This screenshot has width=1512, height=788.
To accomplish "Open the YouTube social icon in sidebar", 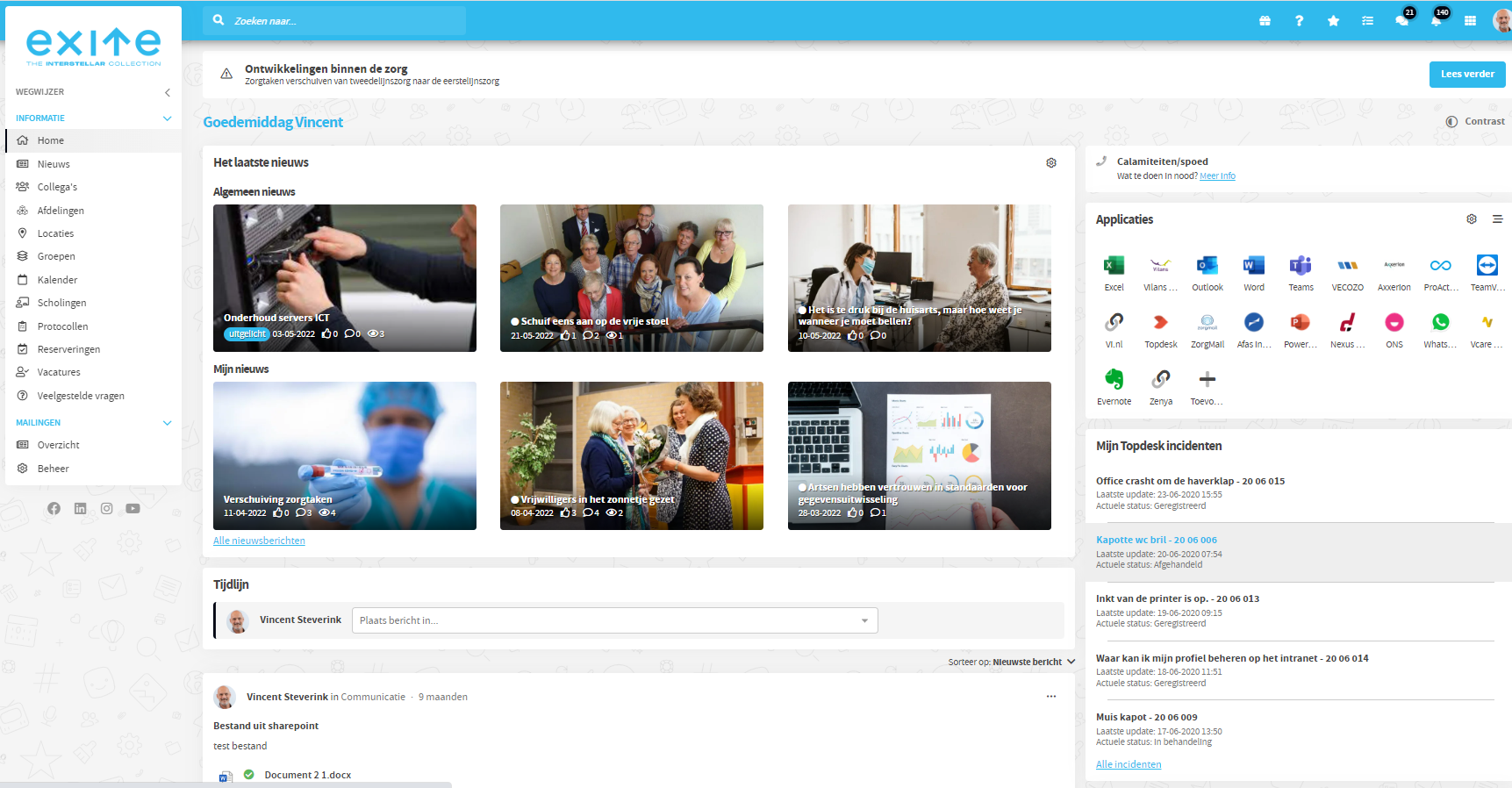I will pyautogui.click(x=133, y=508).
